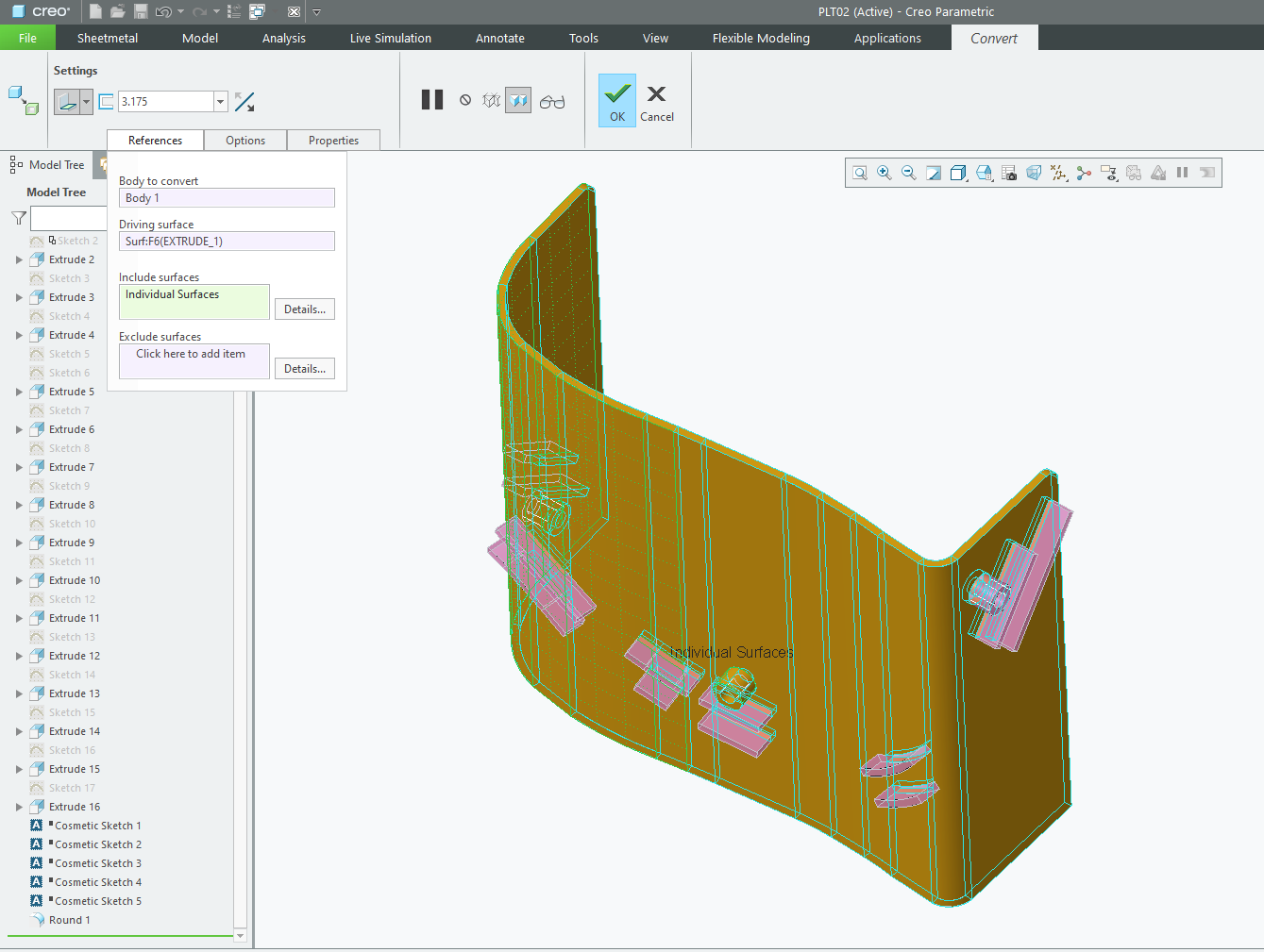This screenshot has width=1264, height=952.
Task: Click the Refit zoom icon
Action: [860, 173]
